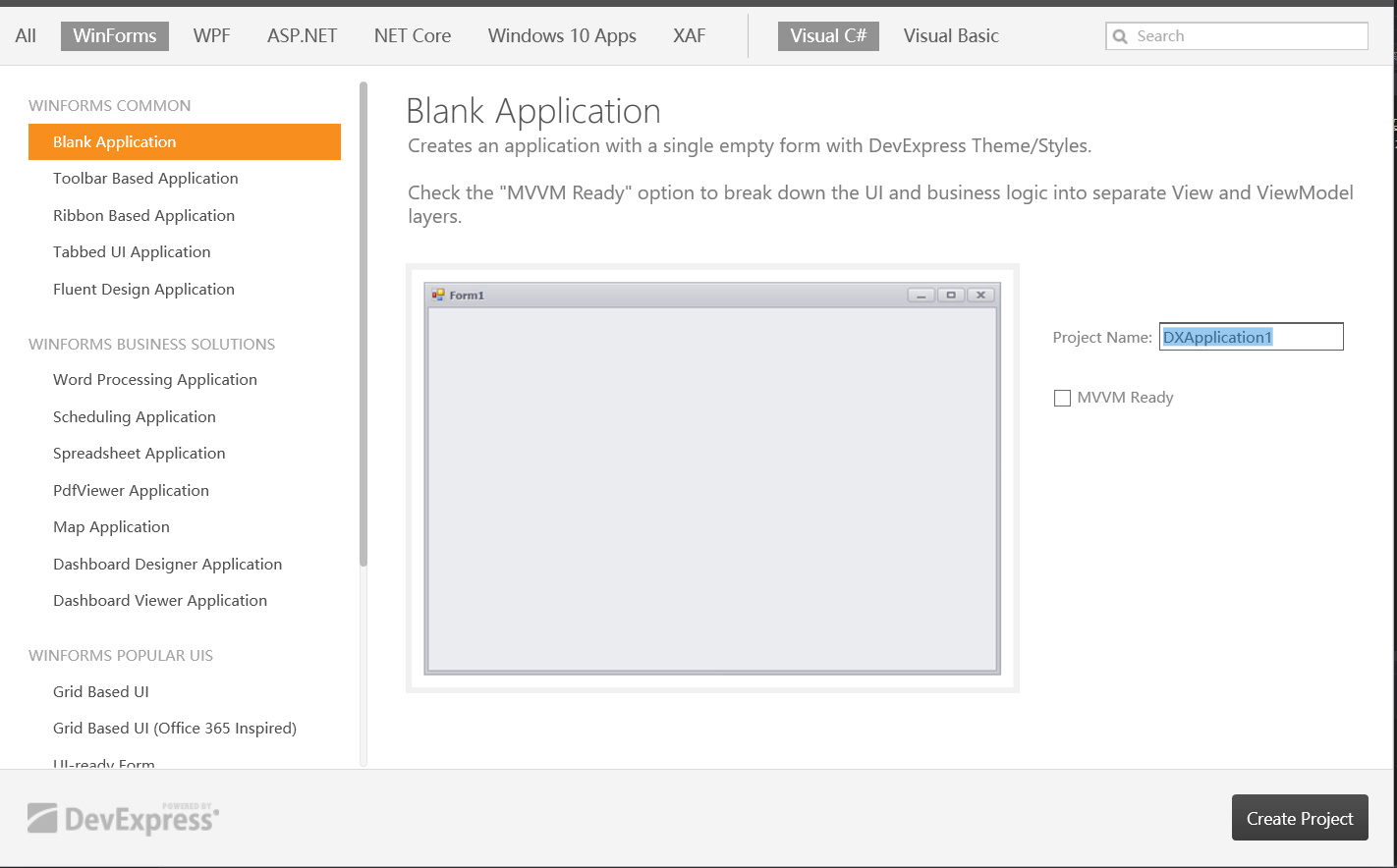Screen dimensions: 1397x868
Task: Click the DevExpress logo
Action: [x=123, y=818]
